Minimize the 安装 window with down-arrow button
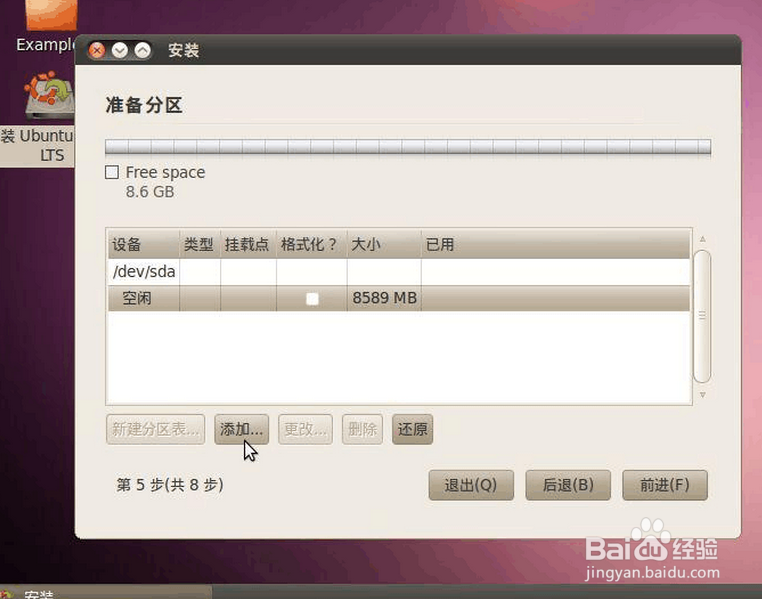Viewport: 762px width, 599px height. point(120,50)
